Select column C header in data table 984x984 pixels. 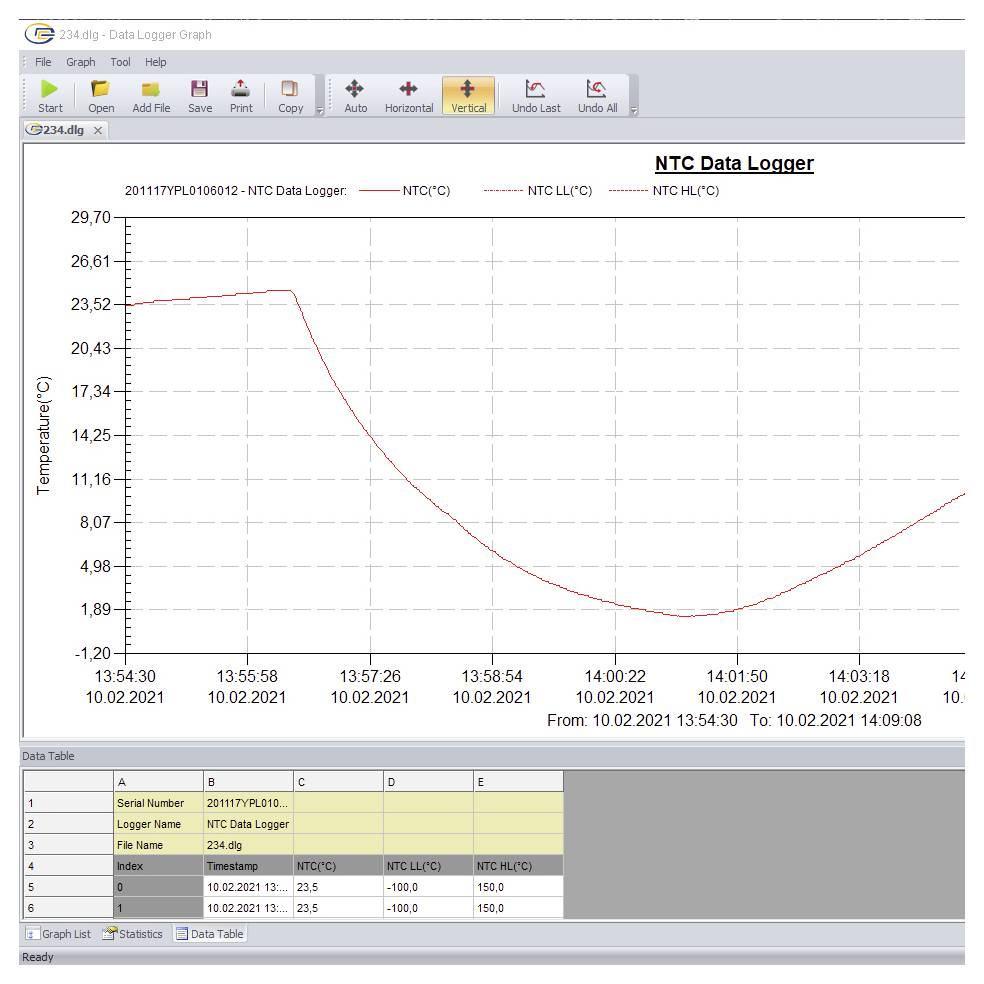coord(338,782)
